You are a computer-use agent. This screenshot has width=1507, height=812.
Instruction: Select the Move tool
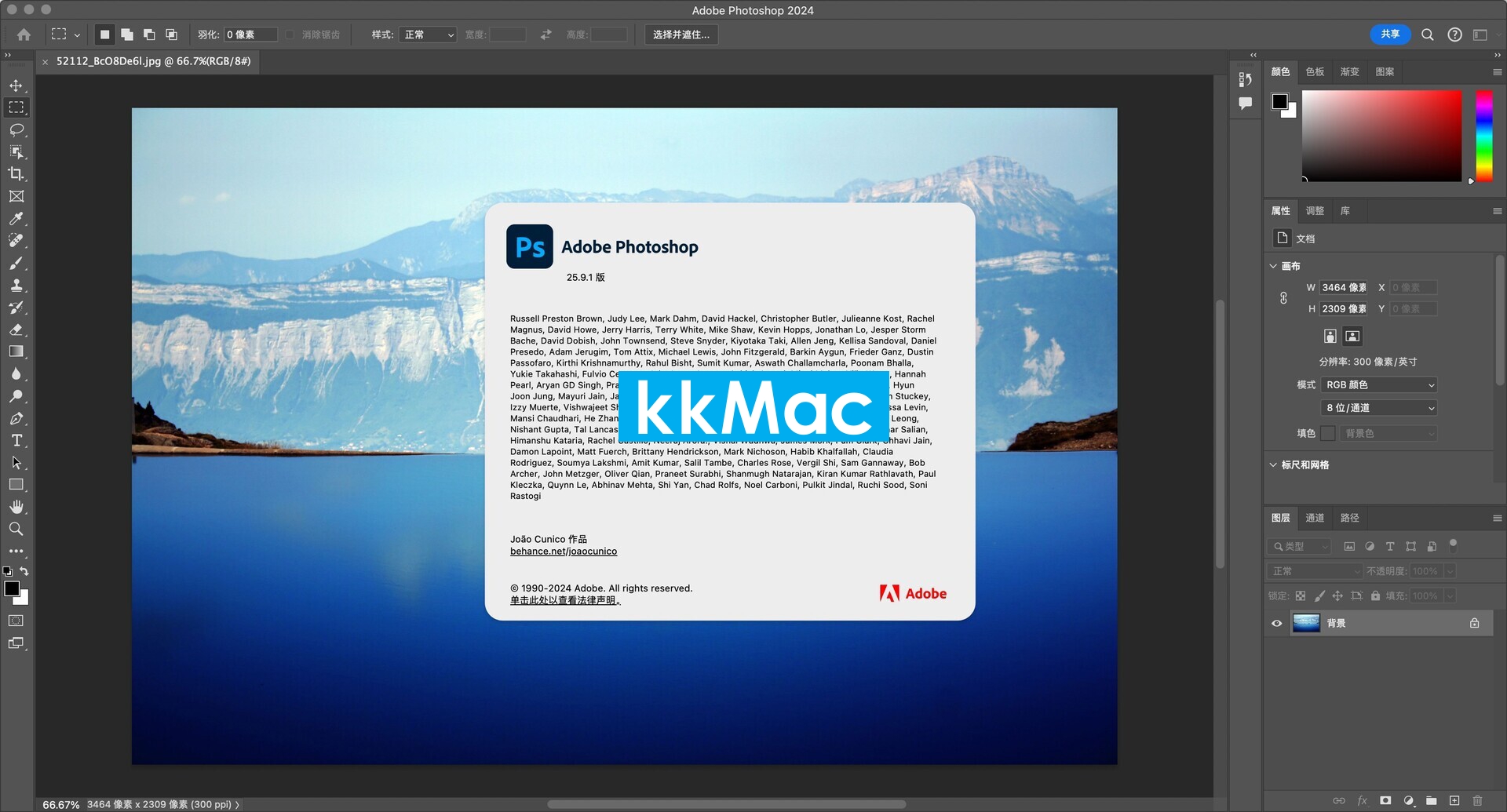16,86
